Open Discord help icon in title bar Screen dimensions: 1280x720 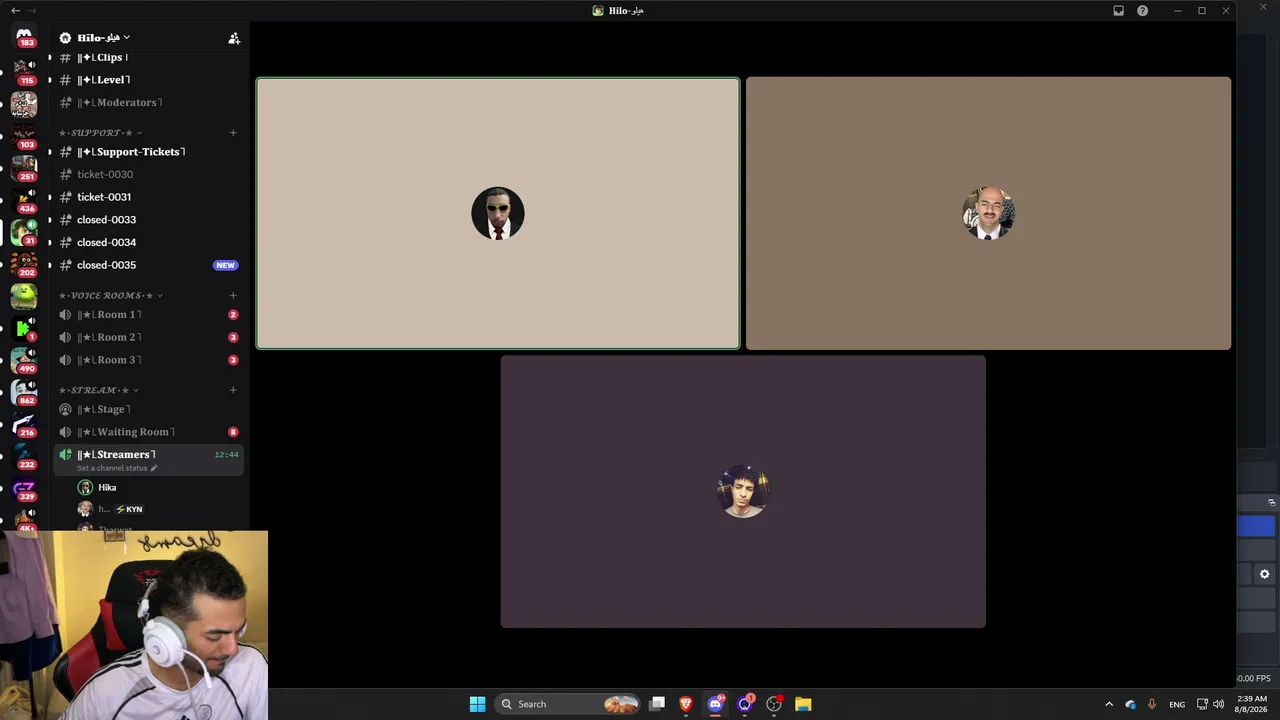coord(1142,11)
